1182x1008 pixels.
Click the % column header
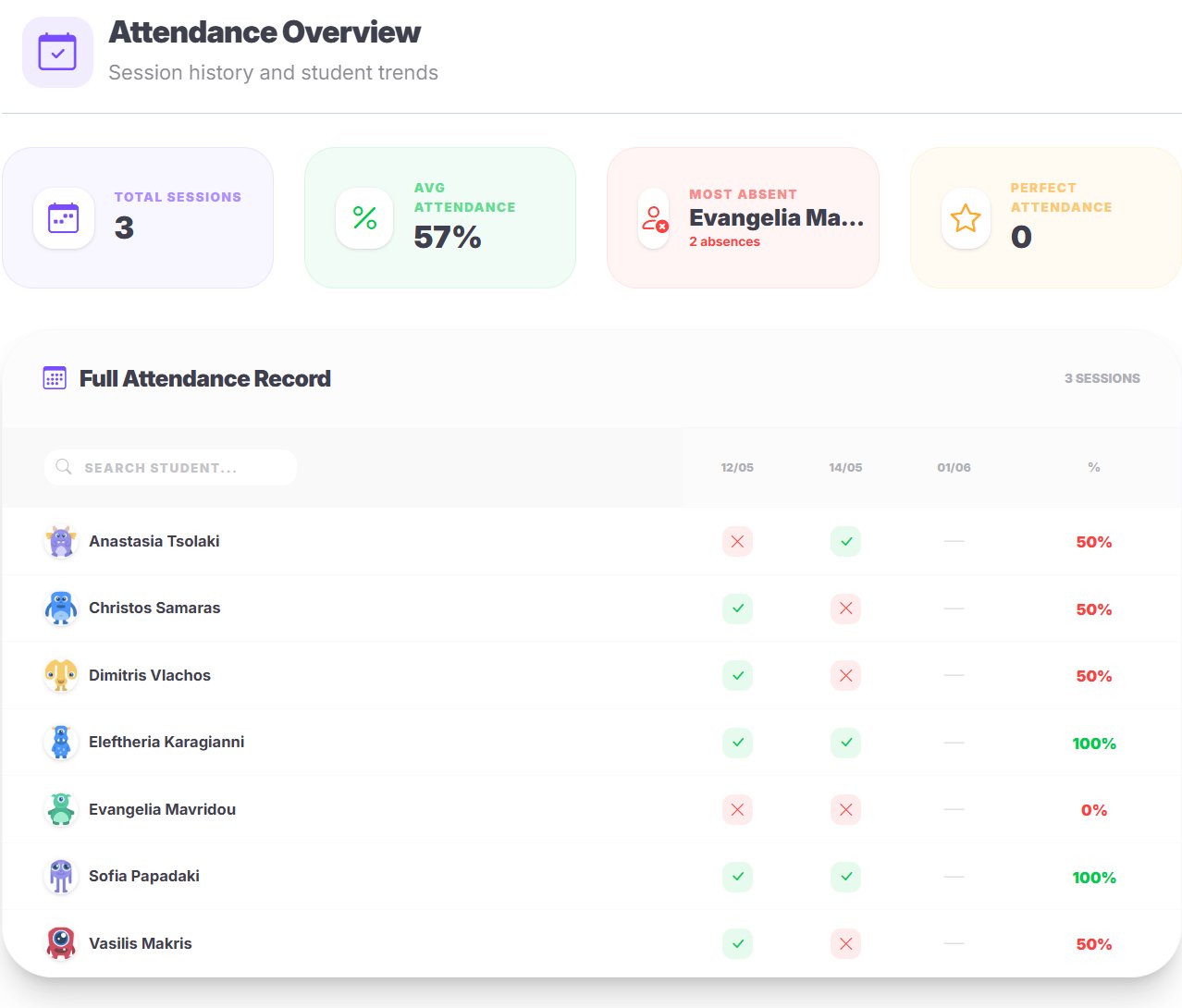(1094, 467)
